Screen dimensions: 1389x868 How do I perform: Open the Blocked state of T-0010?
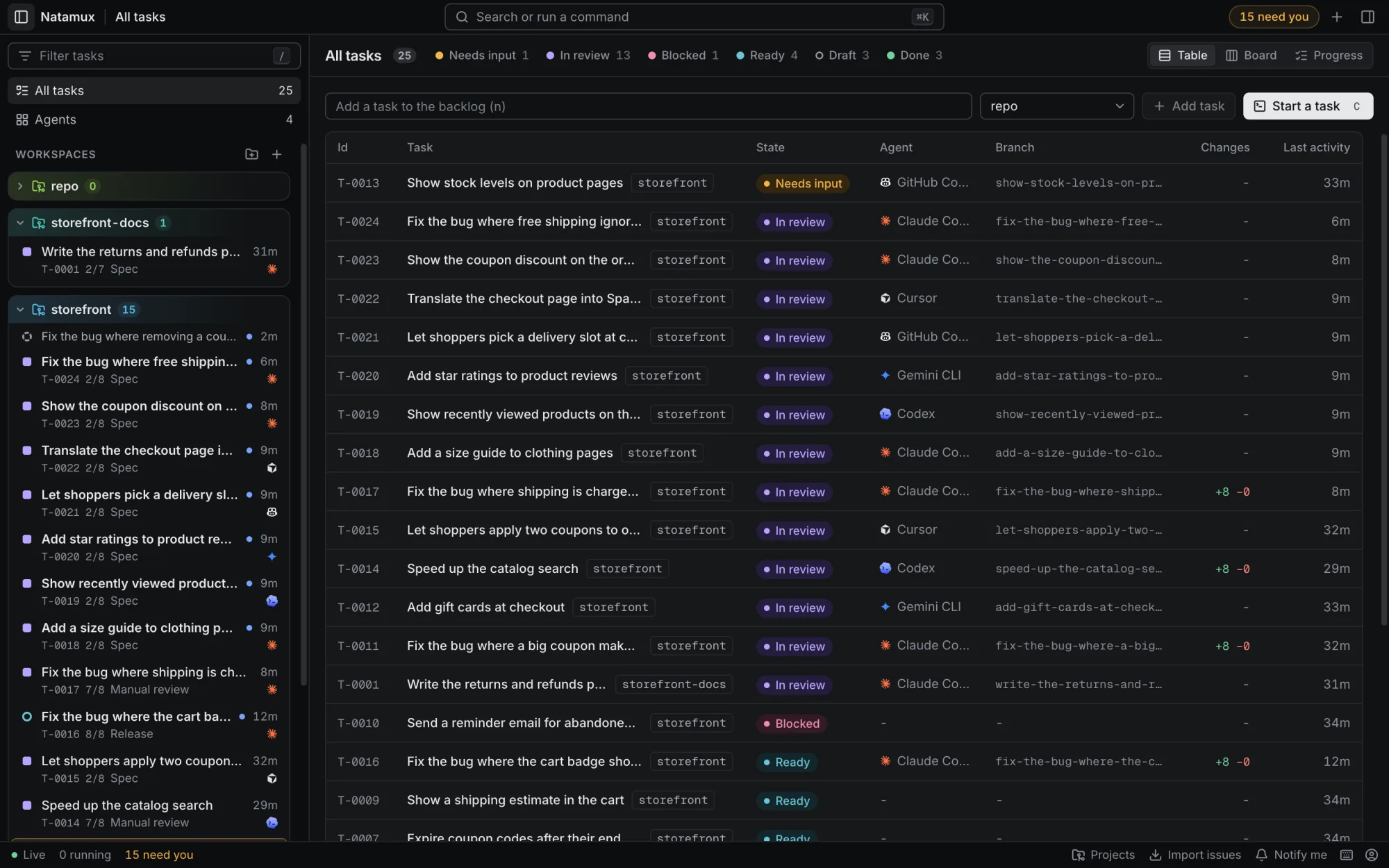pyautogui.click(x=790, y=723)
